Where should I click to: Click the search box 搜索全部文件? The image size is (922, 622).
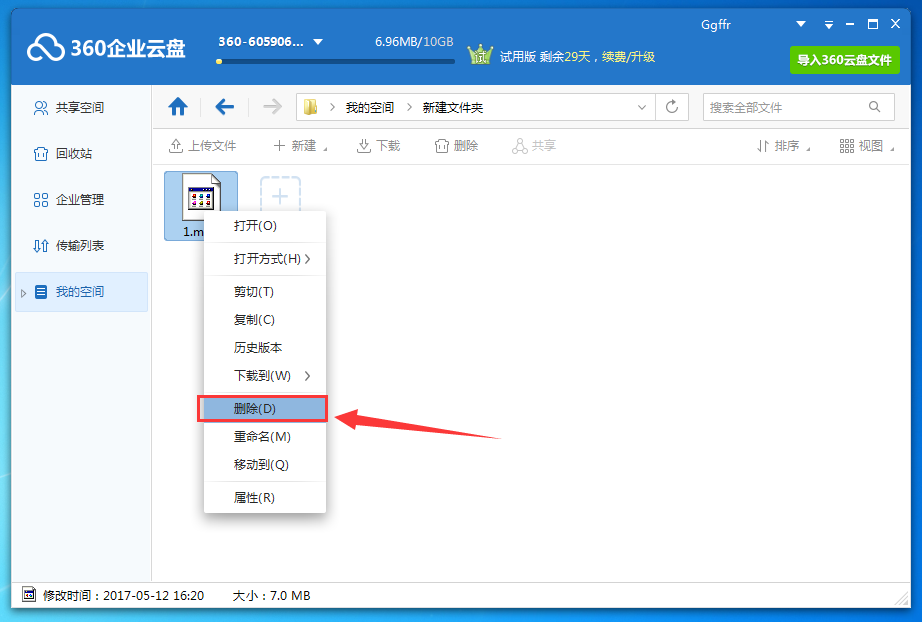tap(790, 106)
